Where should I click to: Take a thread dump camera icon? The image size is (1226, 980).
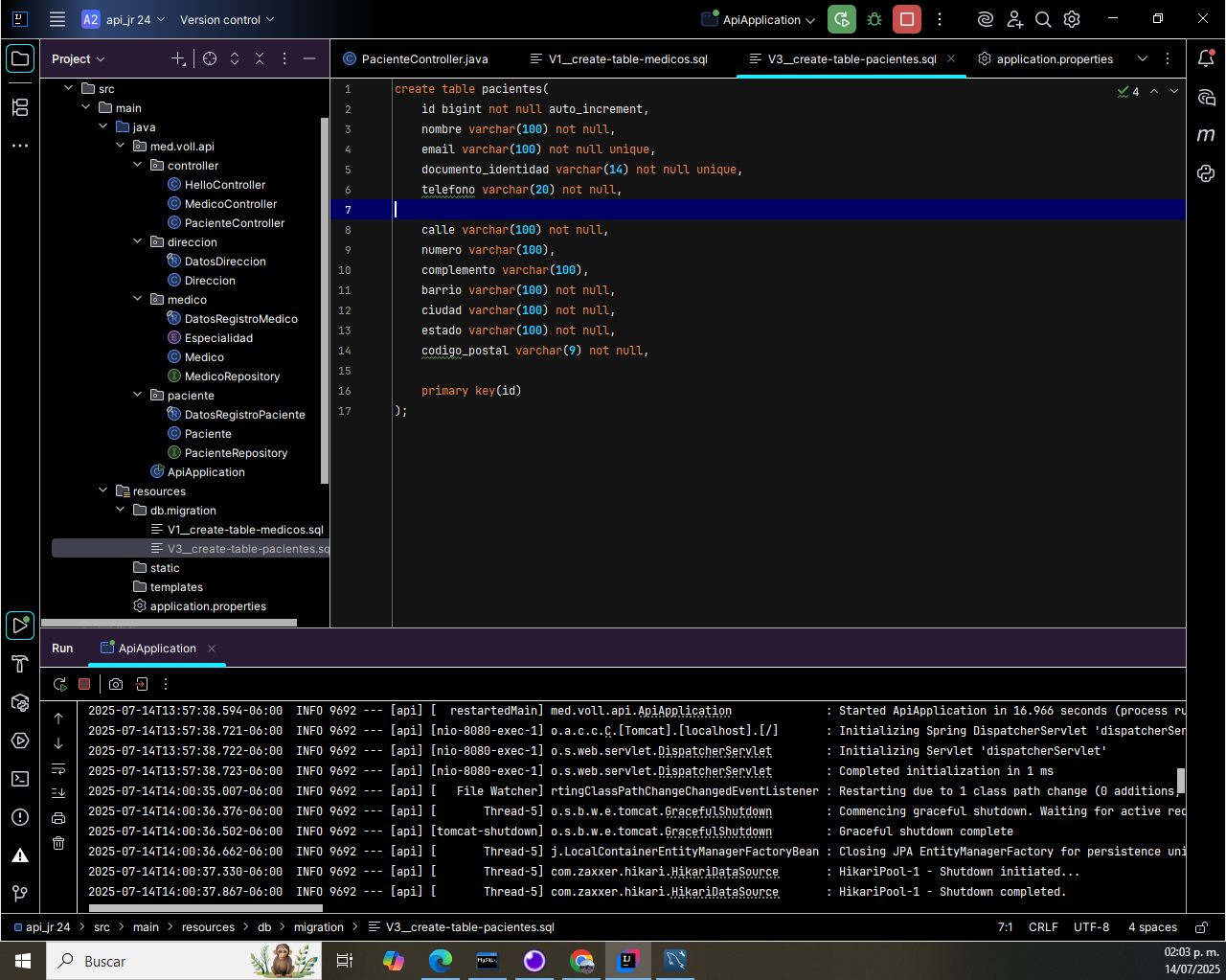116,684
